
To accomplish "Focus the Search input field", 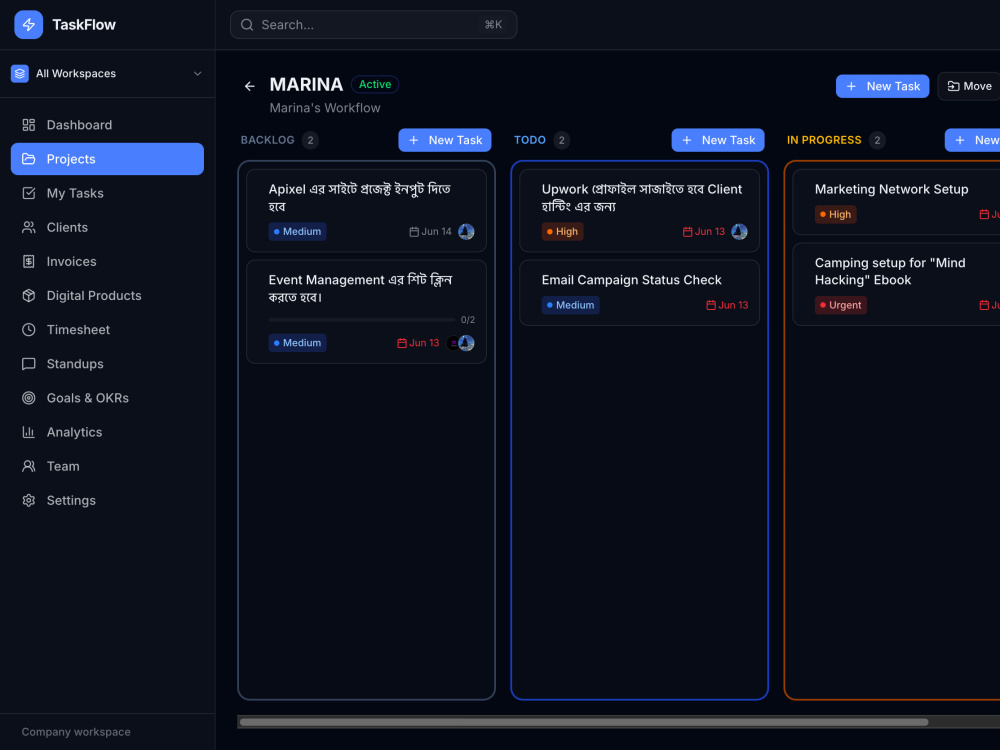I will [x=373, y=25].
